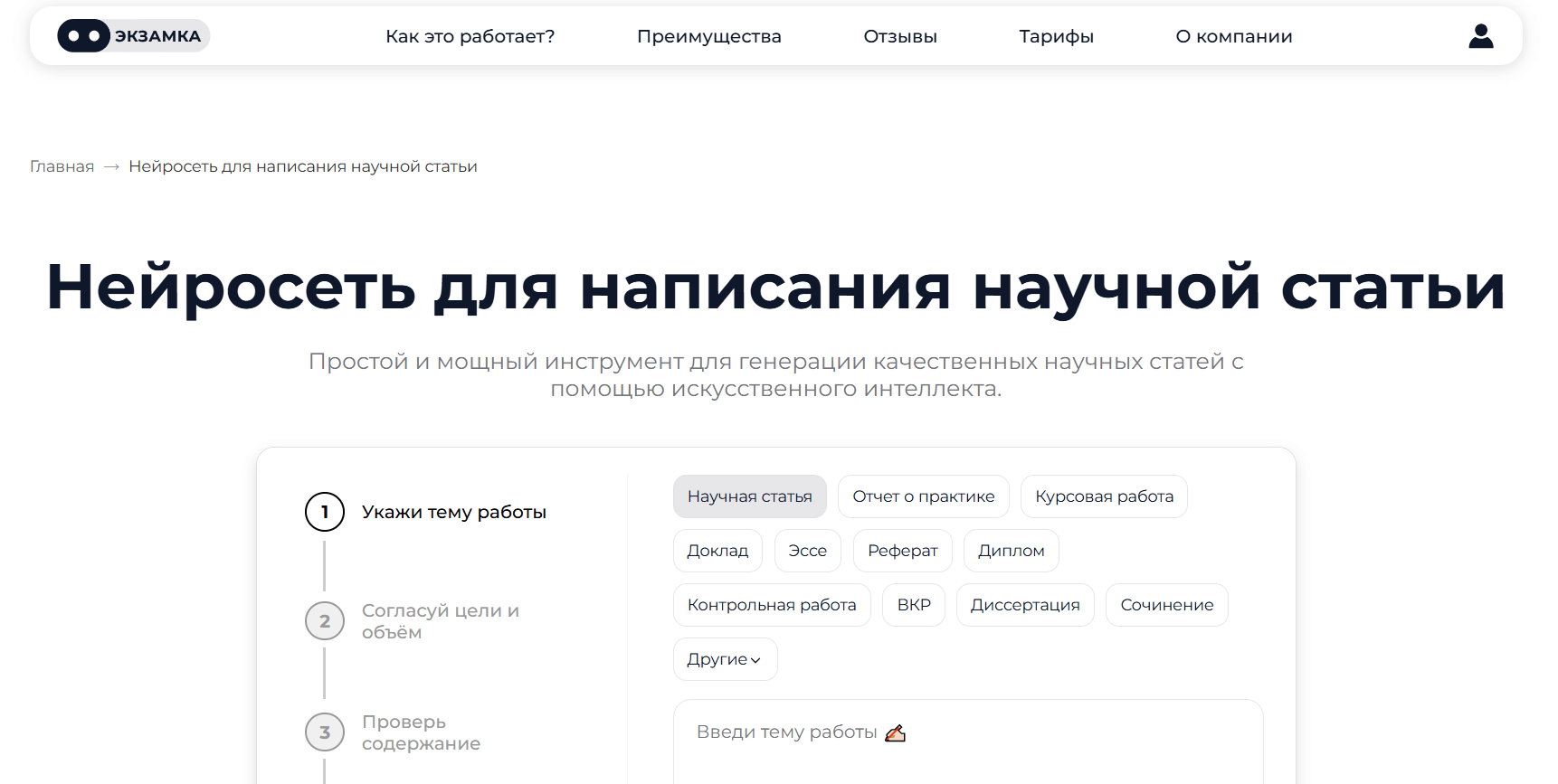Open the 'Как это работает?' menu item
Image resolution: width=1558 pixels, height=784 pixels.
point(470,36)
